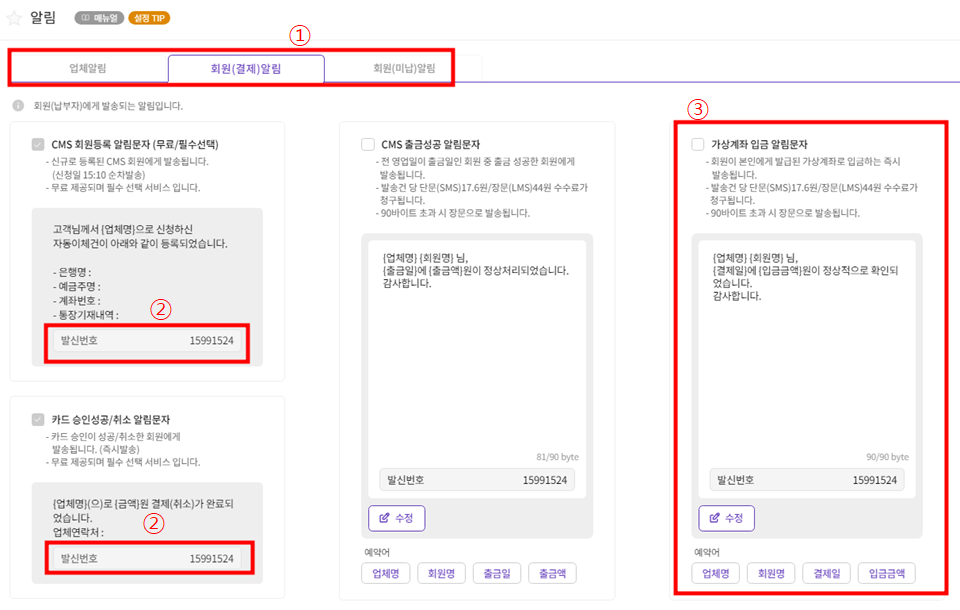Click 발신번호 field in CMS 출금성공 card
Screen dimensions: 960x610
click(477, 480)
